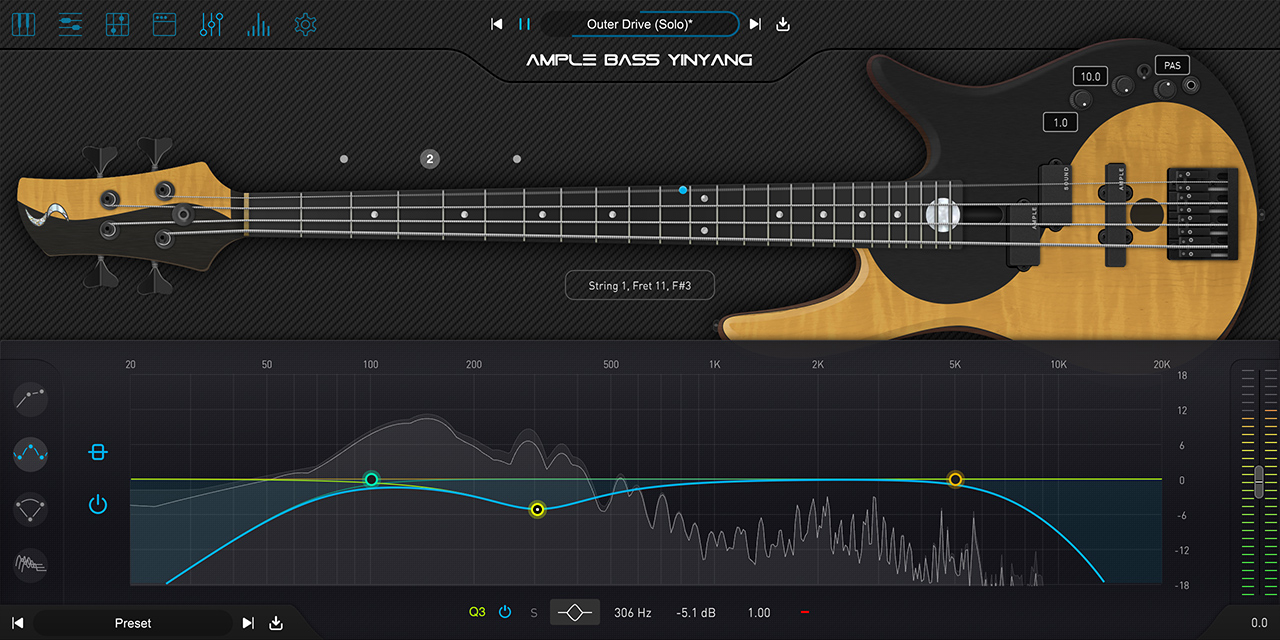This screenshot has height=640, width=1280.
Task: Open the bar-graph EQ panel icon
Action: click(x=258, y=24)
